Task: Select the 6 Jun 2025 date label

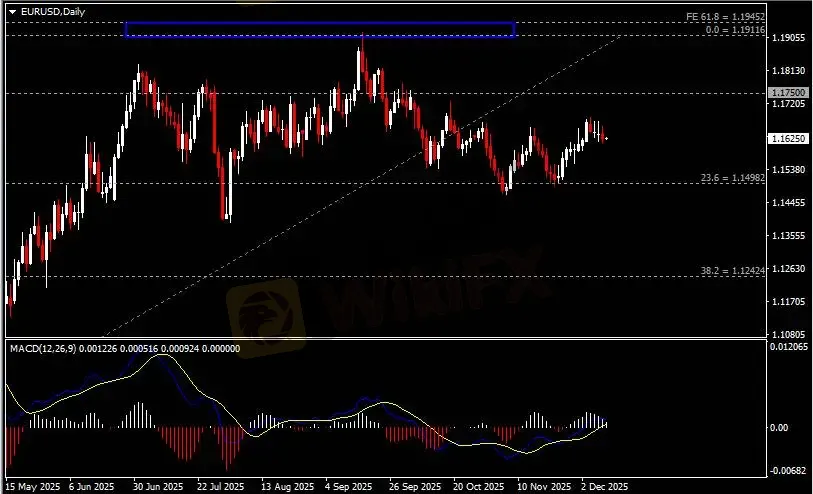Action: click(91, 487)
